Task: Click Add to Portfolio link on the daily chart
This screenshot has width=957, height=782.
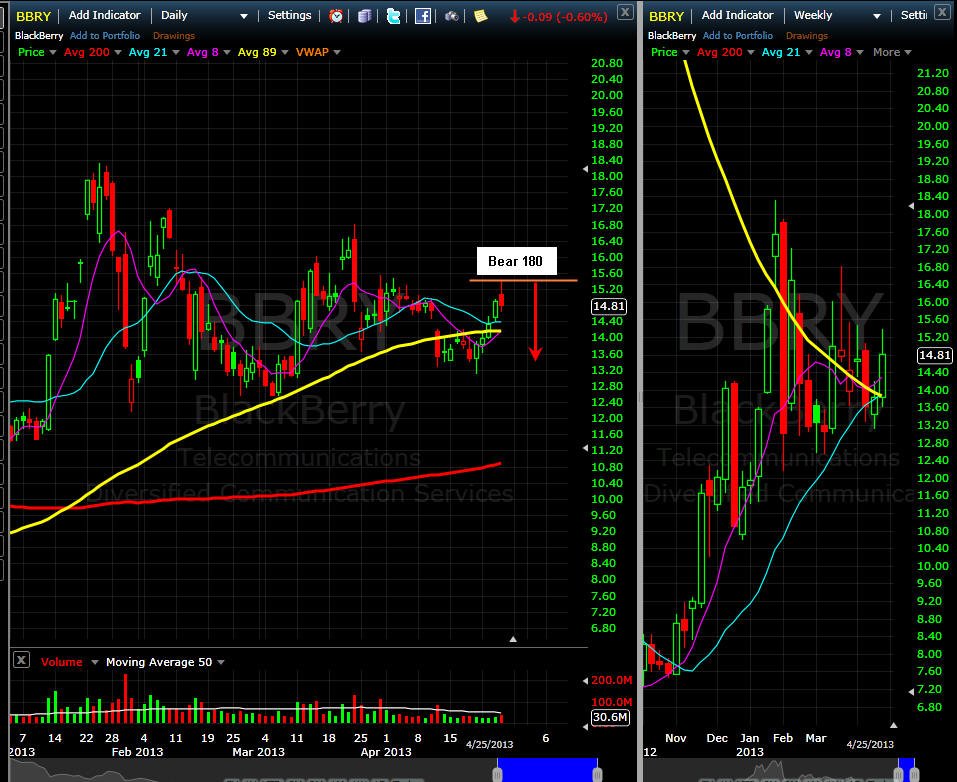Action: [x=105, y=35]
